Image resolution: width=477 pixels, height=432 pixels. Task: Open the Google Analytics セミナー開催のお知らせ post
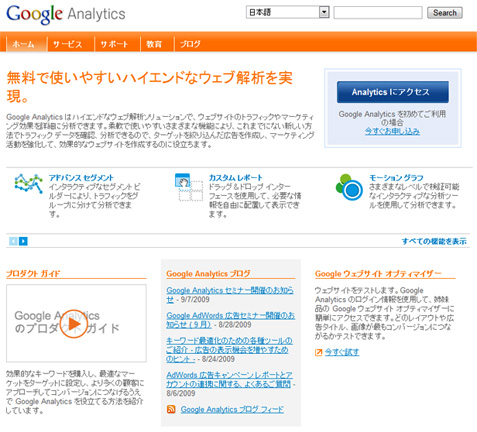click(x=230, y=295)
